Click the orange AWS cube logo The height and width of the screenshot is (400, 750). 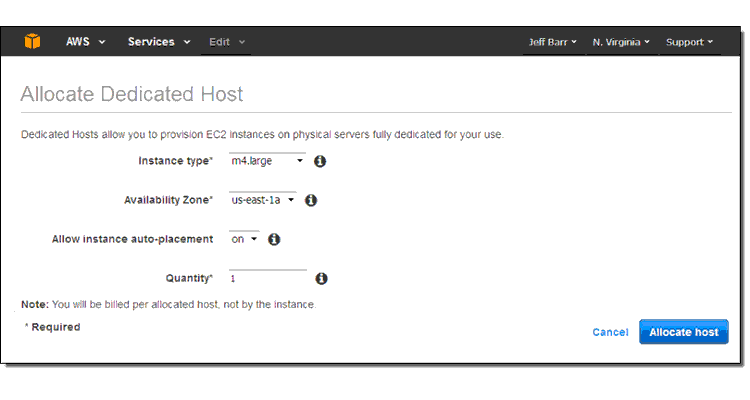coord(33,42)
